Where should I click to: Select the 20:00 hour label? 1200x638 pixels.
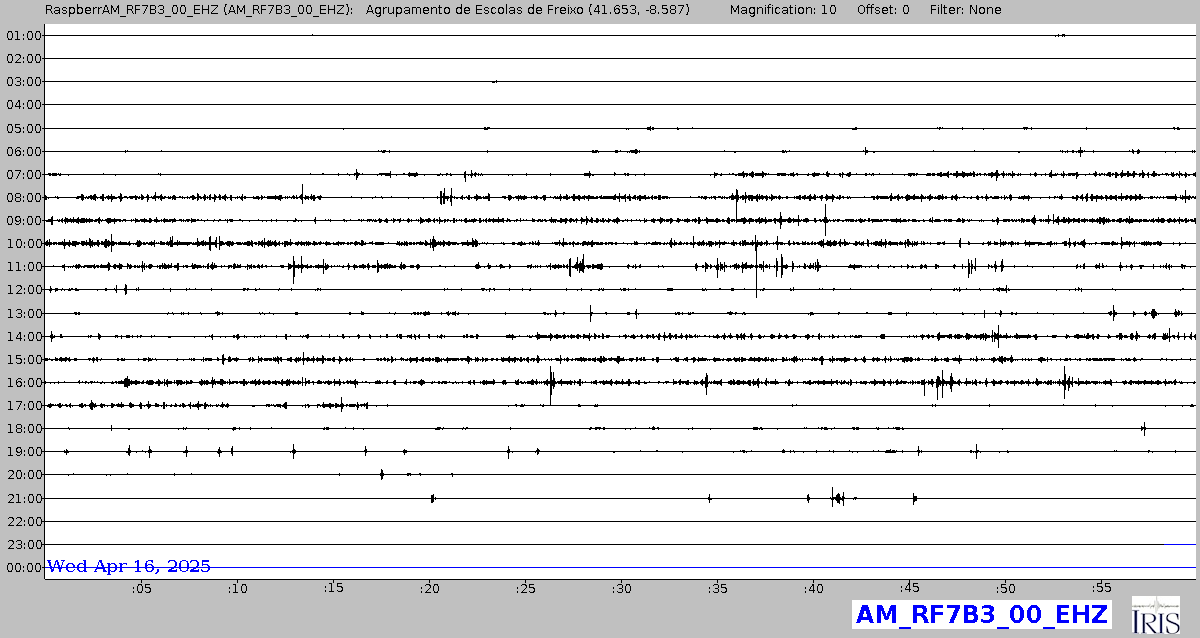(23, 475)
